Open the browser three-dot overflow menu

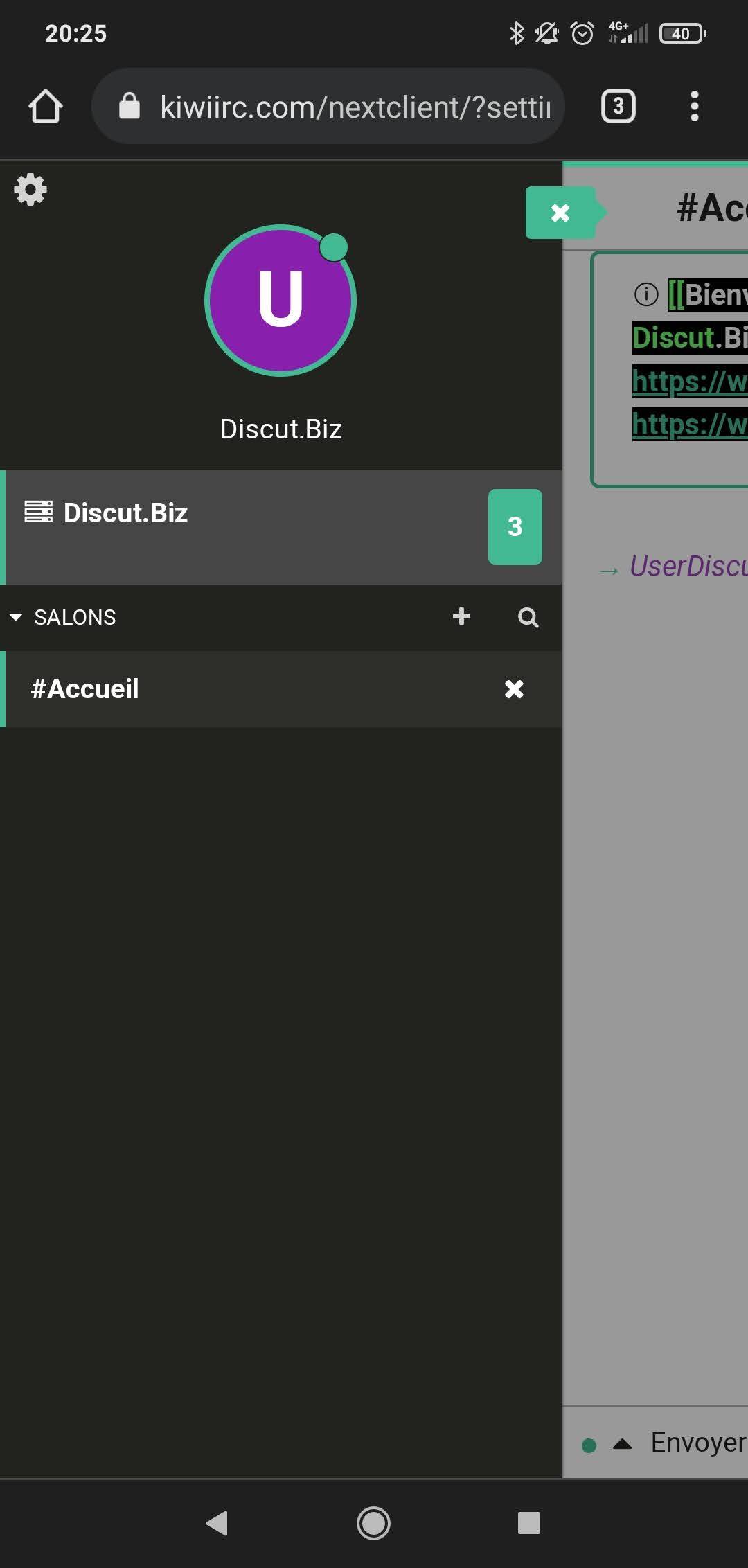tap(694, 107)
